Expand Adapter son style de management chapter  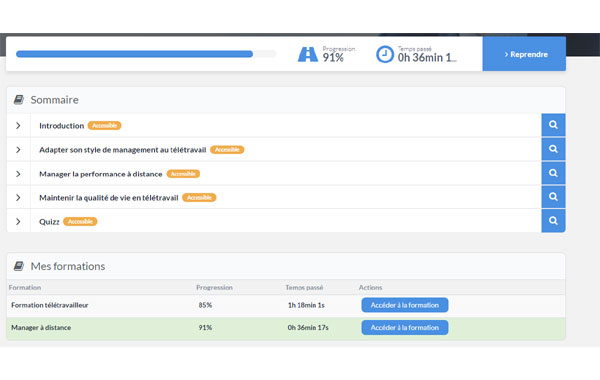tap(18, 150)
